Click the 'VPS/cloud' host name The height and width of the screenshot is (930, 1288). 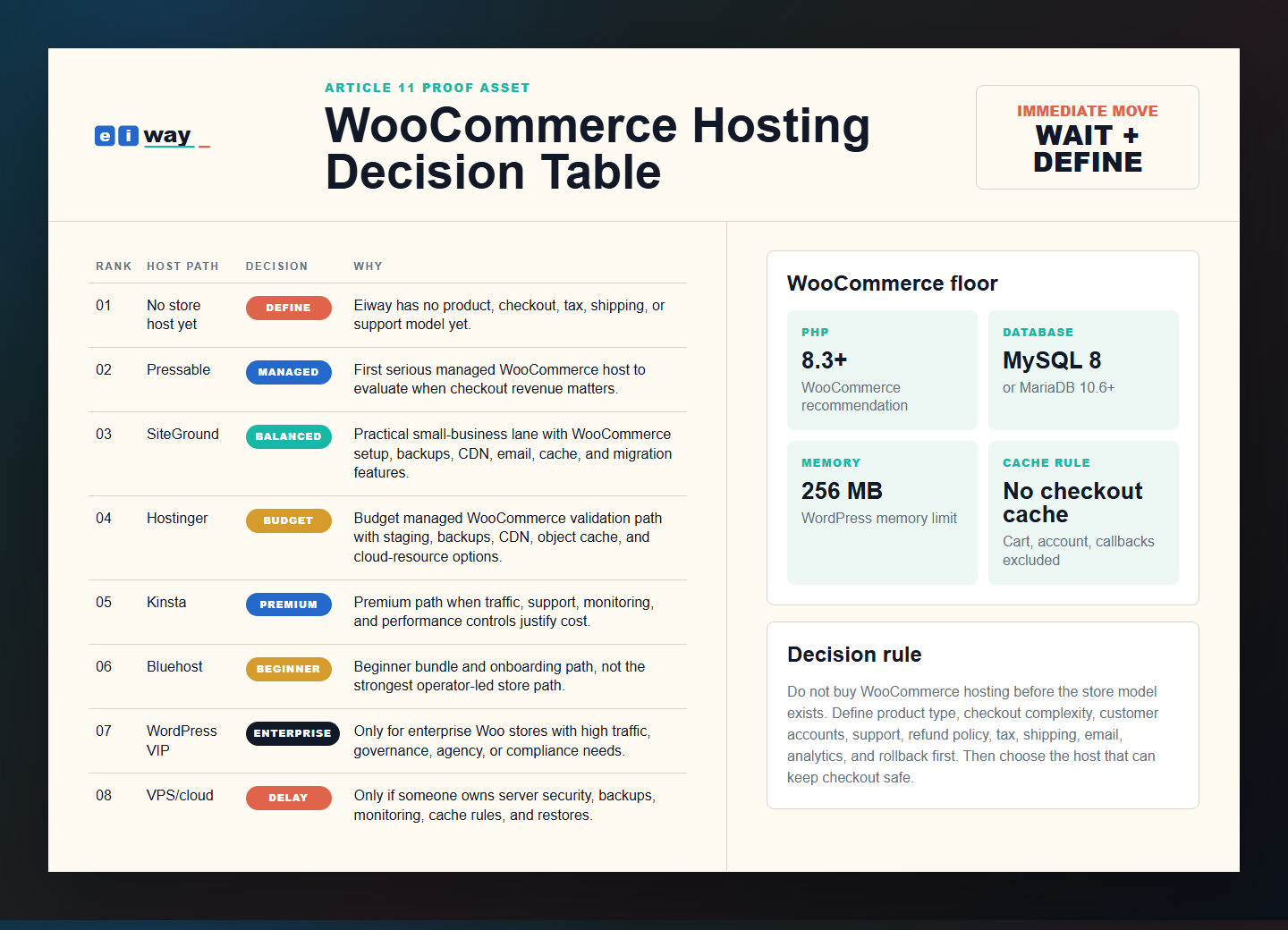click(x=180, y=796)
